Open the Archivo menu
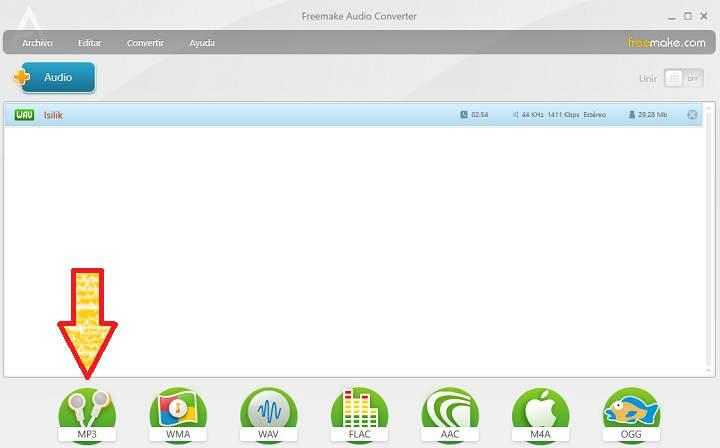Screen dimensions: 720x448 37,43
